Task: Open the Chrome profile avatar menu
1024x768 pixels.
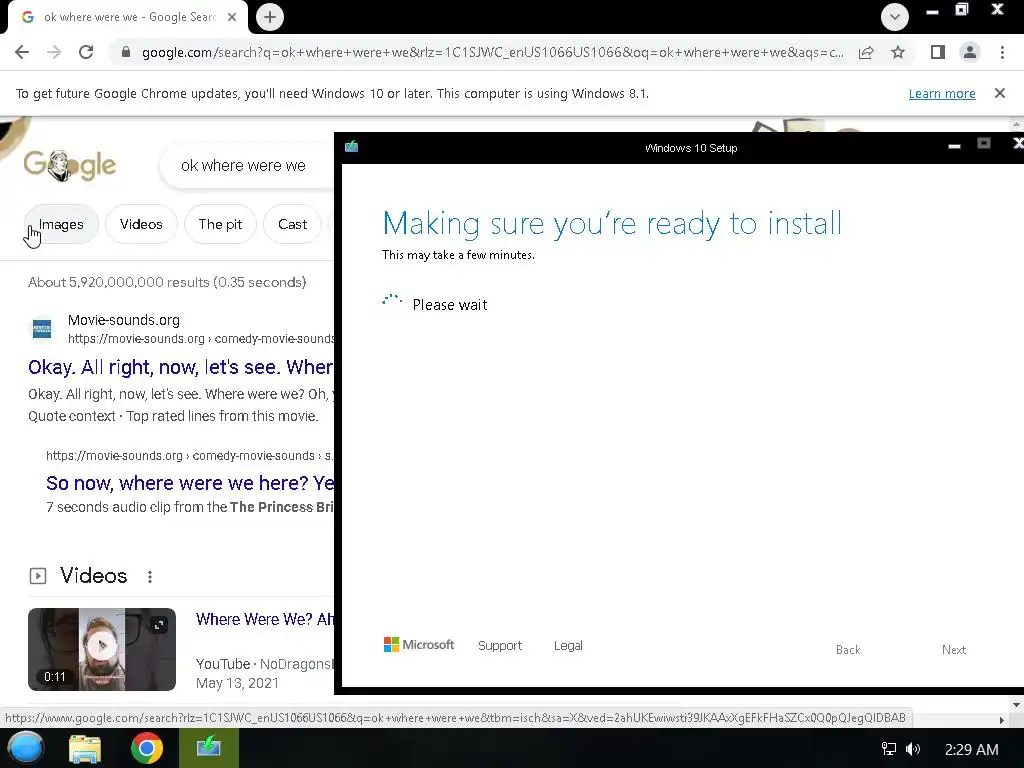Action: click(x=970, y=52)
